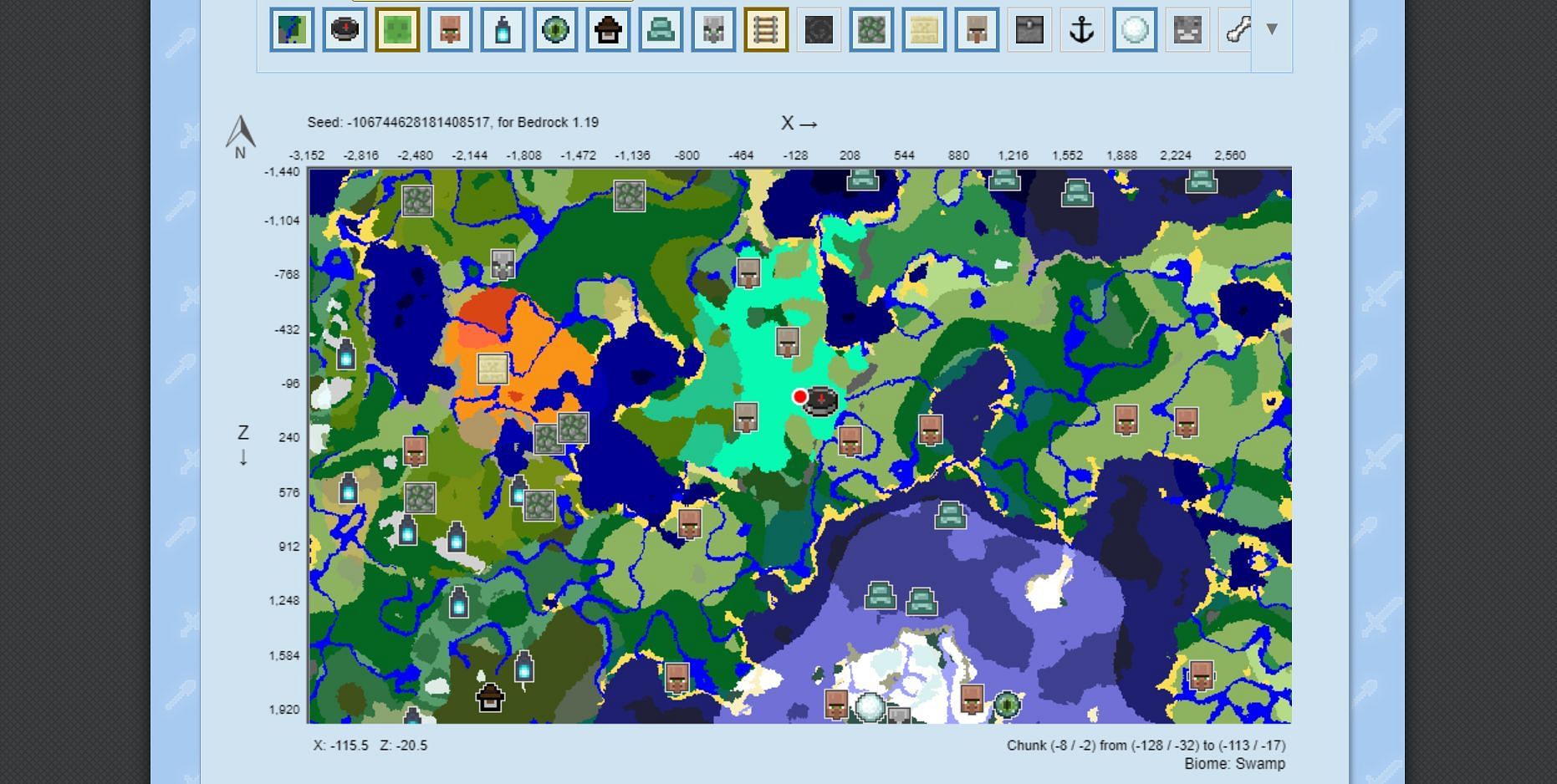Viewport: 1557px width, 784px height.
Task: Click the Shipwreck anchor icon in the toolbar
Action: [x=1082, y=30]
